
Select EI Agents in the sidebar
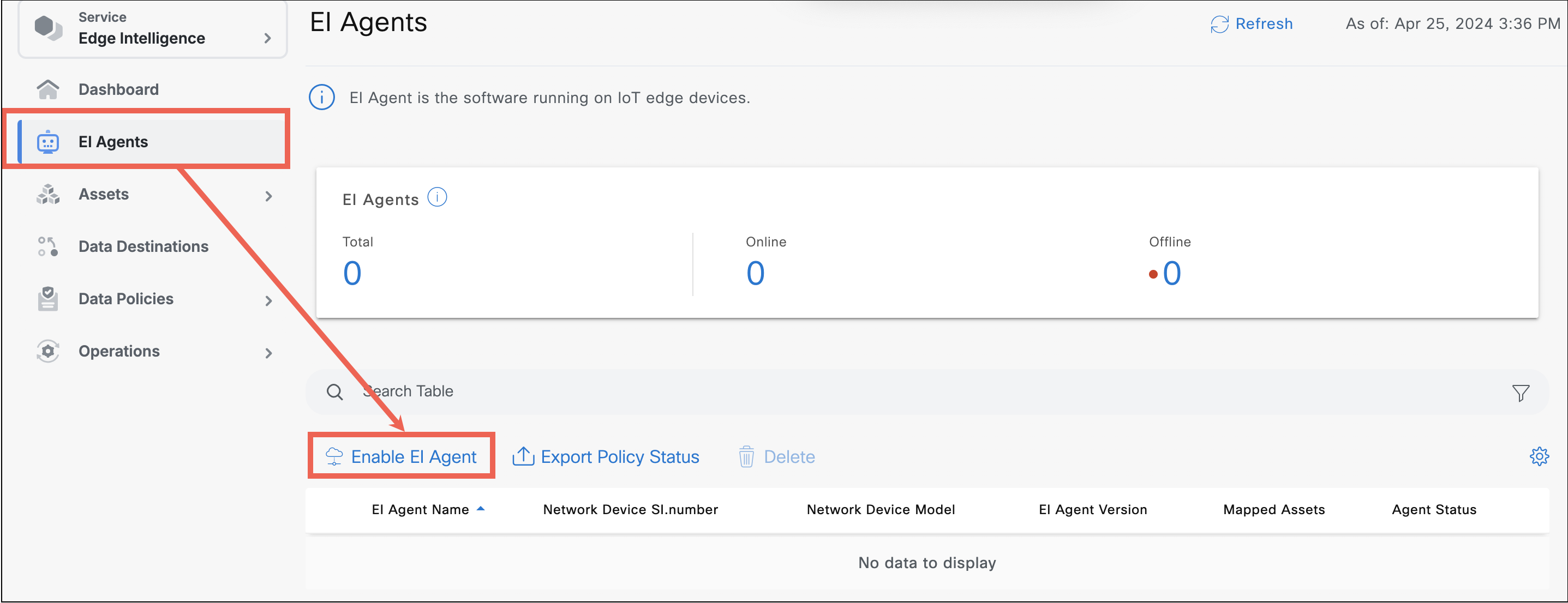click(152, 142)
